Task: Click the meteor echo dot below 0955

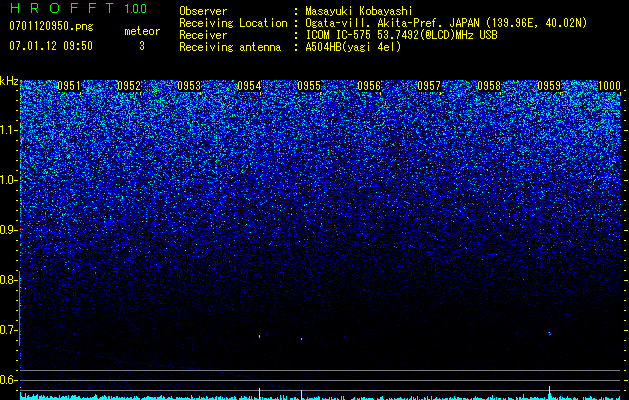Action: tap(301, 339)
